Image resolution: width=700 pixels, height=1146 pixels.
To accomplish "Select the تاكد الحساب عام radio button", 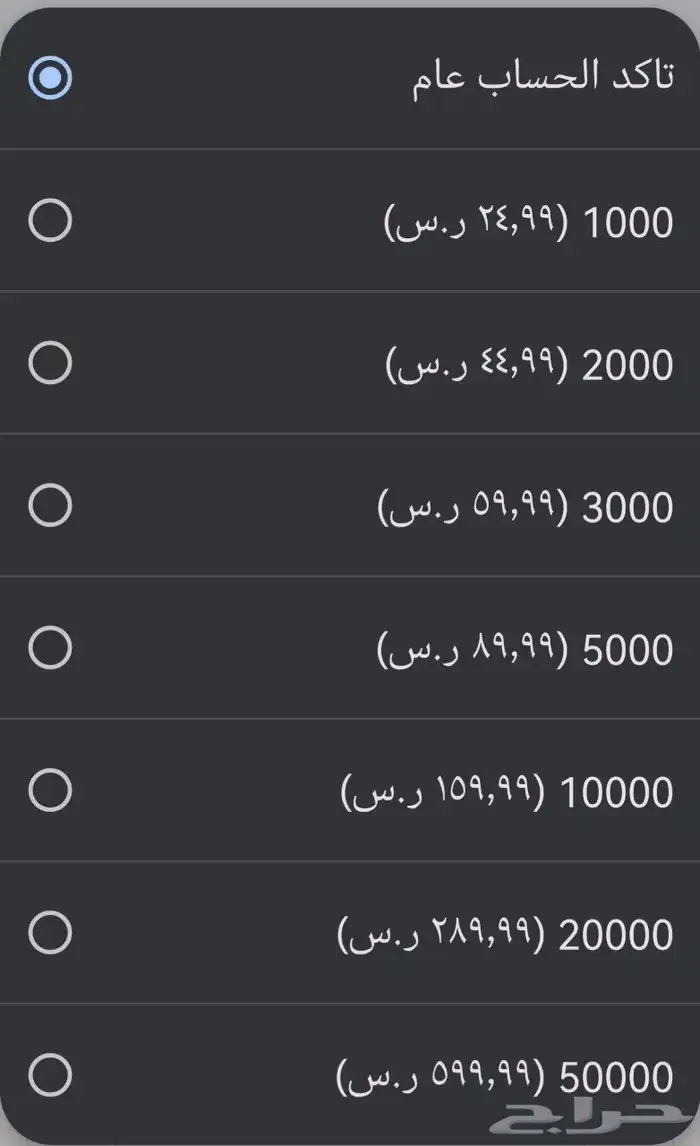I will pos(50,78).
